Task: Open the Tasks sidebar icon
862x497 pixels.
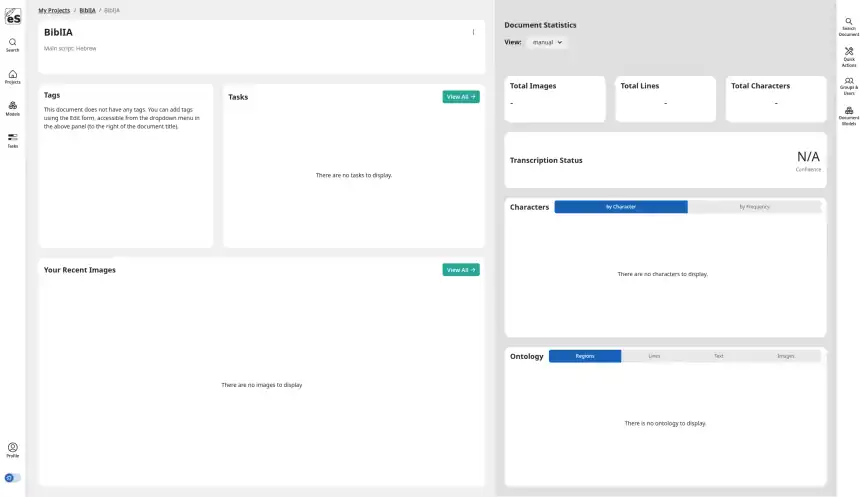Action: [x=12, y=140]
